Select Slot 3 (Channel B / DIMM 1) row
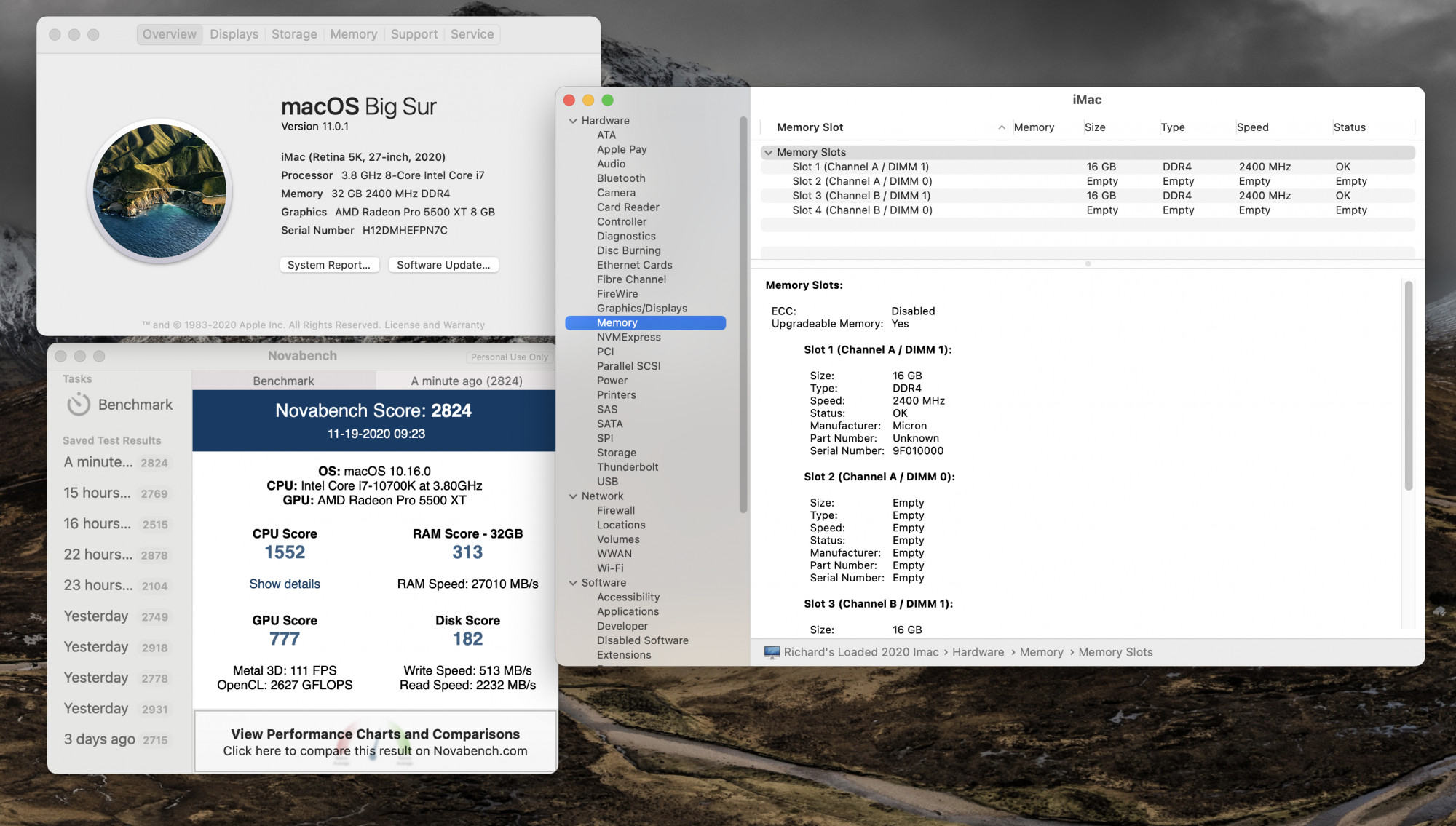 860,196
